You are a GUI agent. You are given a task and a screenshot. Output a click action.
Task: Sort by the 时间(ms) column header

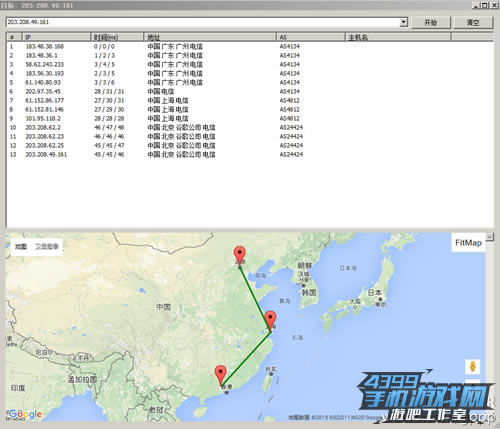[x=117, y=37]
